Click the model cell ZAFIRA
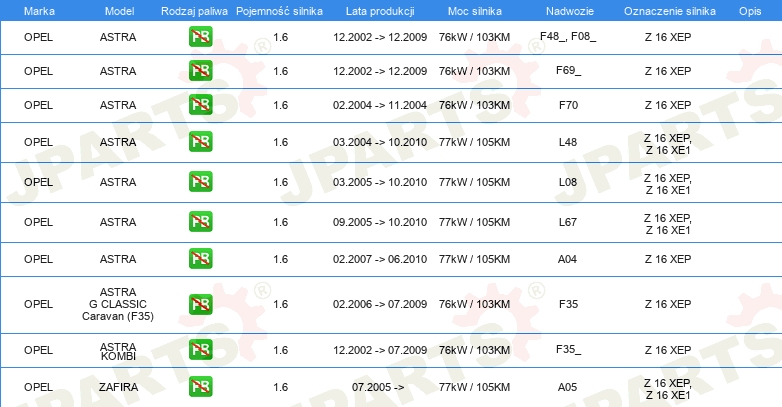The image size is (782, 407). 118,387
